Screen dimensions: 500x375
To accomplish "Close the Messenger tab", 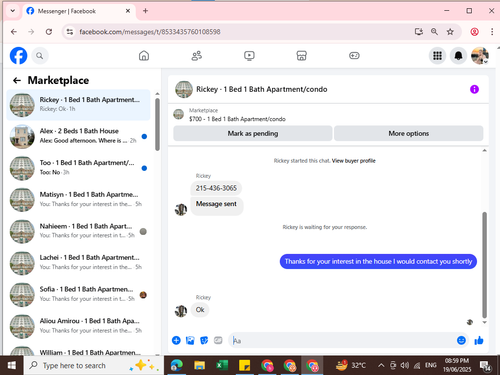I will (x=128, y=11).
